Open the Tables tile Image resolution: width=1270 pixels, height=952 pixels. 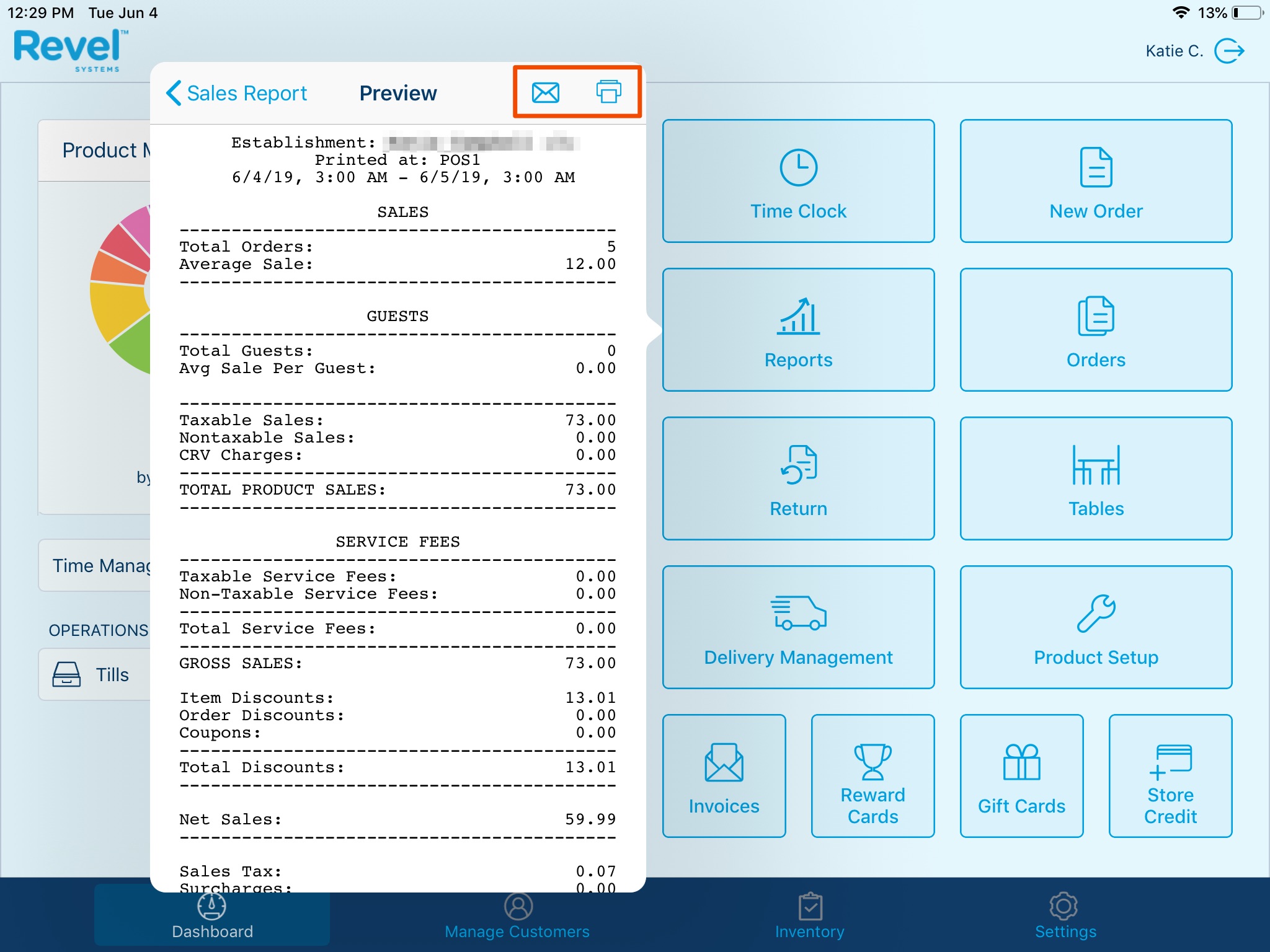[x=1096, y=478]
